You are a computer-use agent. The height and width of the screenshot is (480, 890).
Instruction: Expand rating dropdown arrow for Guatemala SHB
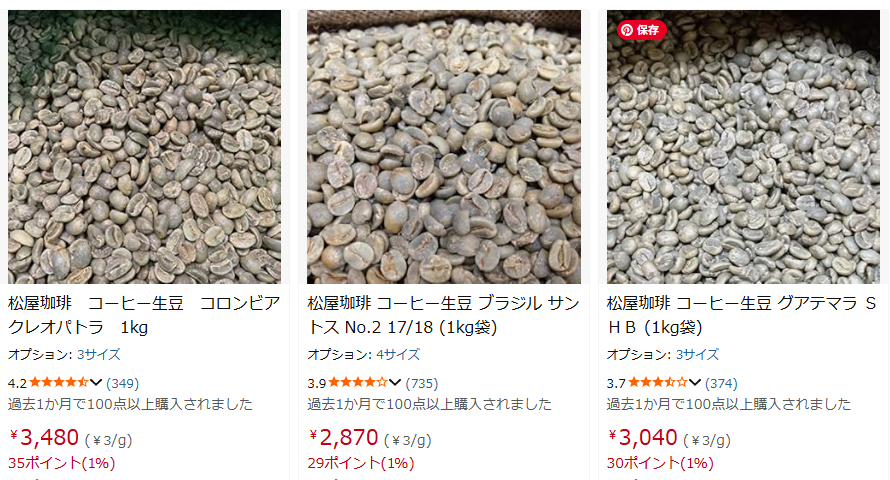[x=695, y=382]
